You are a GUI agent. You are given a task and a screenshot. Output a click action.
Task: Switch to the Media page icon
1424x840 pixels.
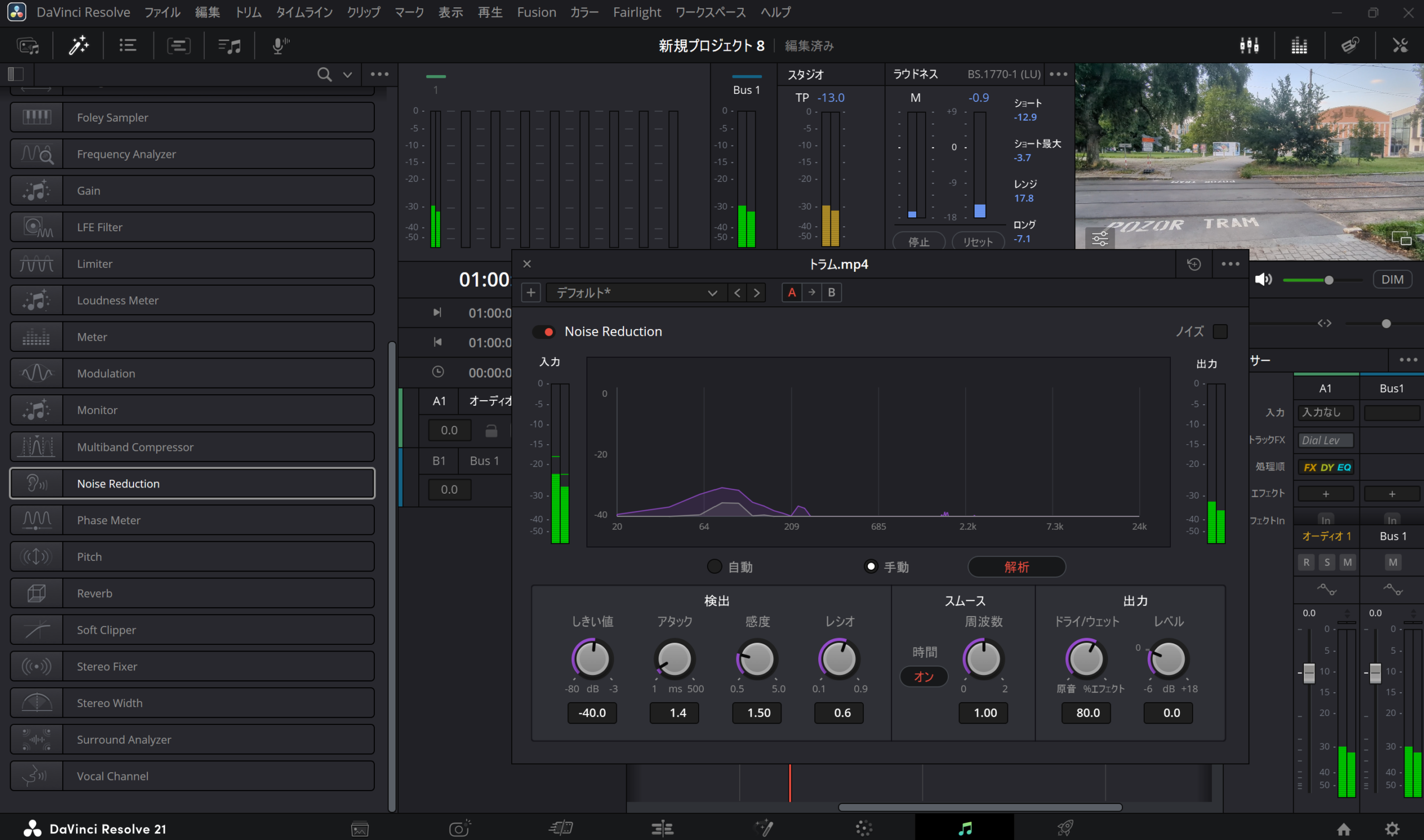pos(359,829)
